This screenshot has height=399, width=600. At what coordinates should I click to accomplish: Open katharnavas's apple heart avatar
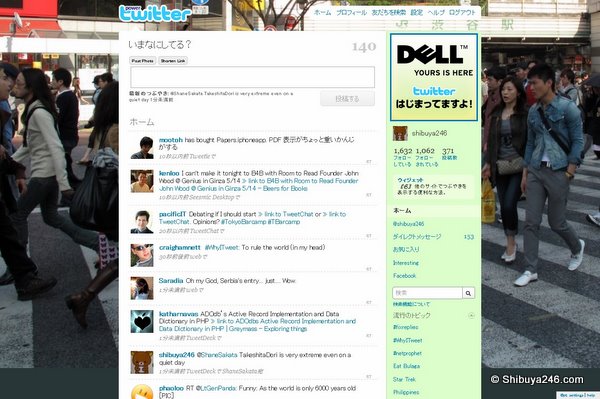coord(142,321)
